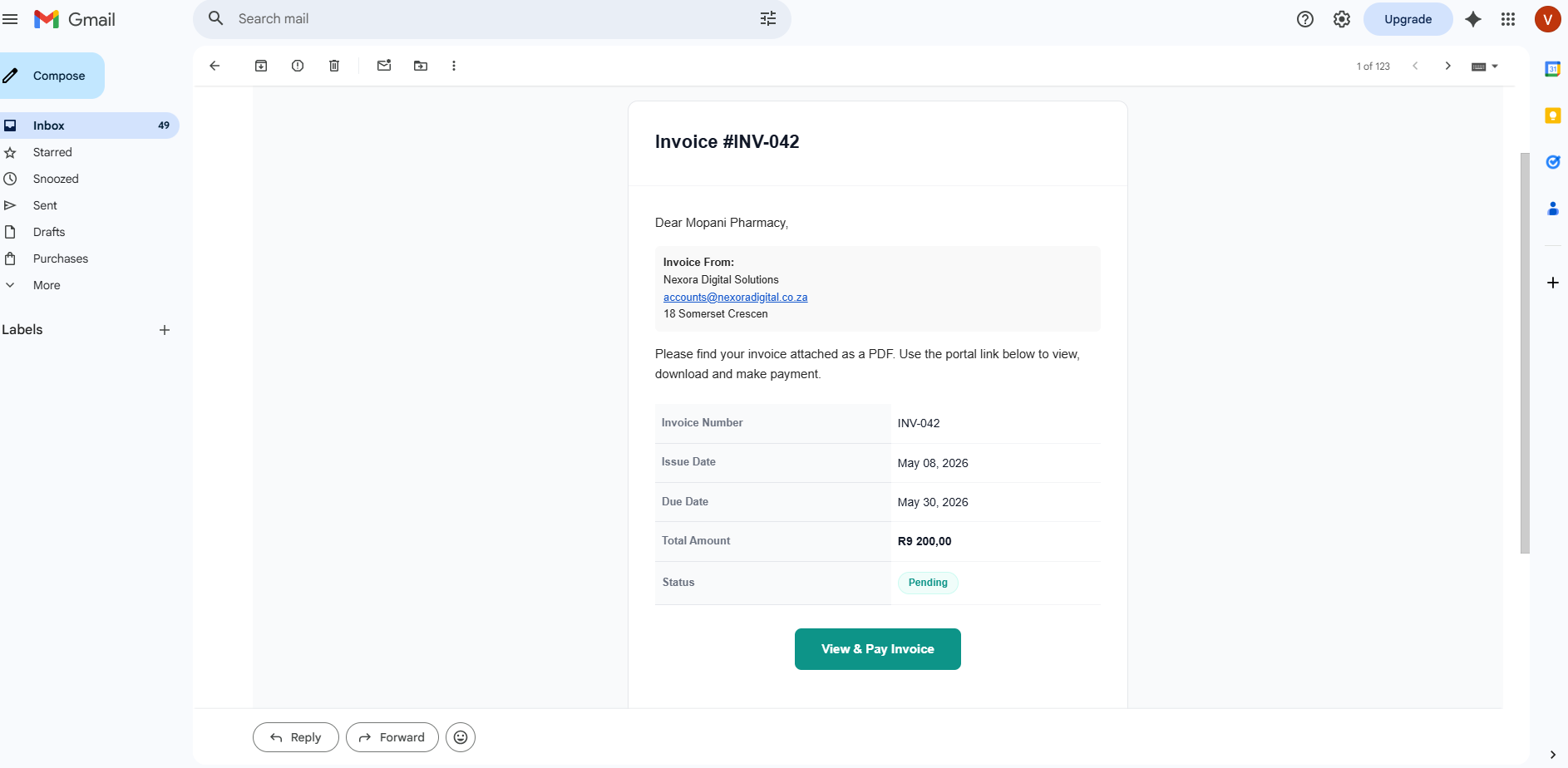Open the account avatar V
This screenshot has width=1568, height=768.
pyautogui.click(x=1548, y=19)
